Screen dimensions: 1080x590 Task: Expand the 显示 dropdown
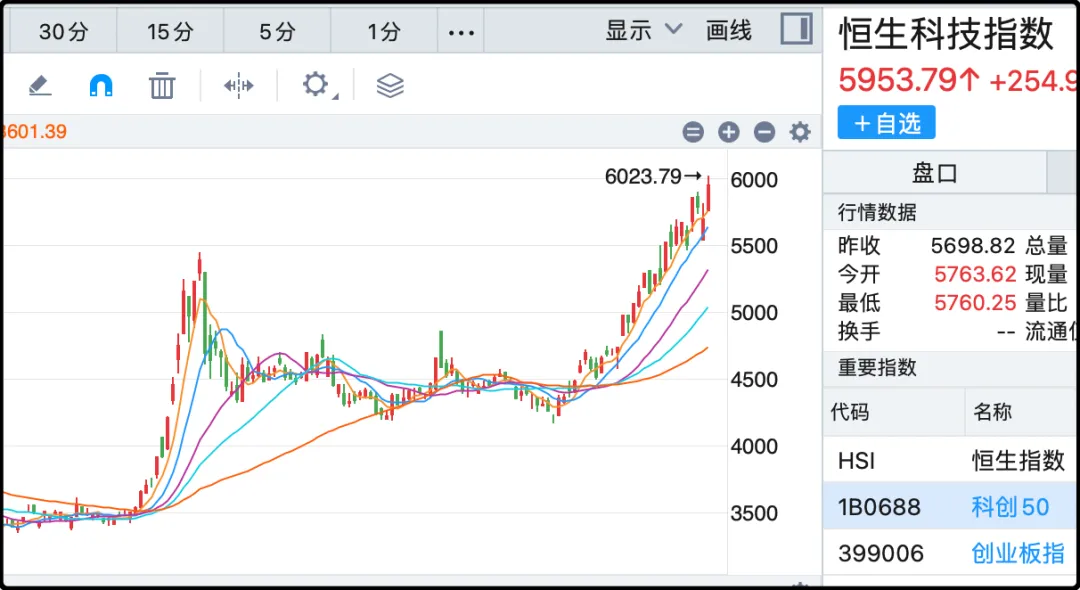tap(643, 30)
